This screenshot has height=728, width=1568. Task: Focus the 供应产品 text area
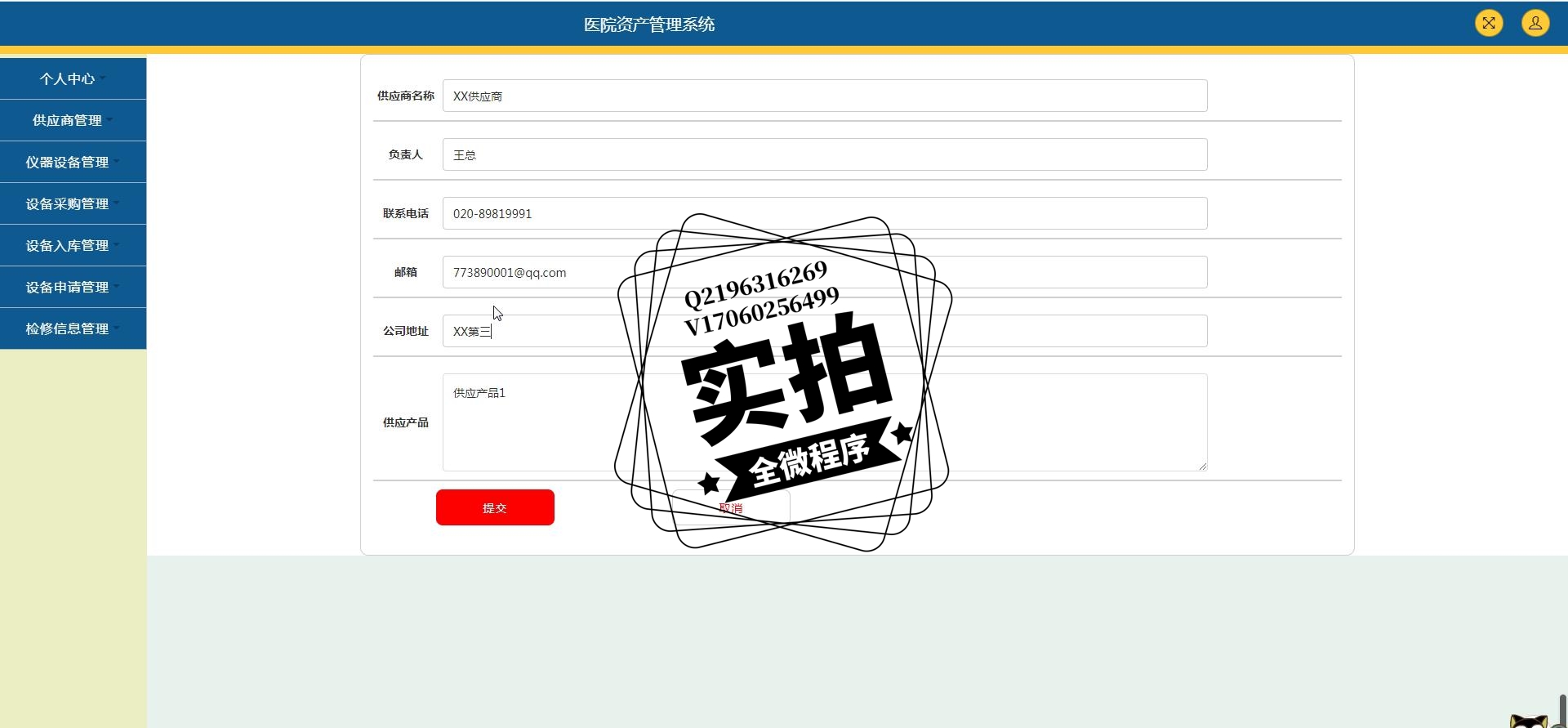tap(825, 422)
